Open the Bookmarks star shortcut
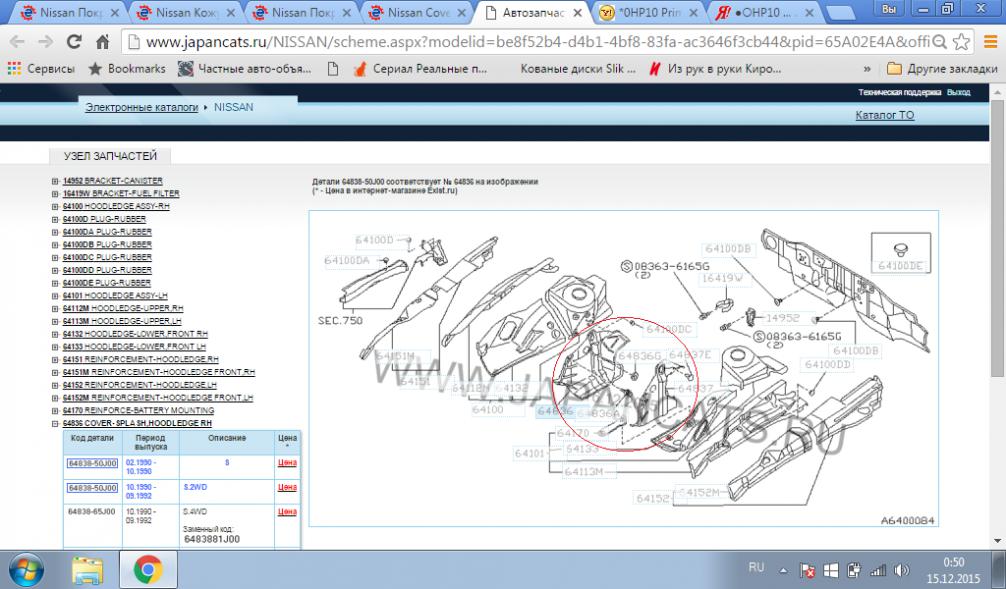The height and width of the screenshot is (589, 1006). point(127,69)
